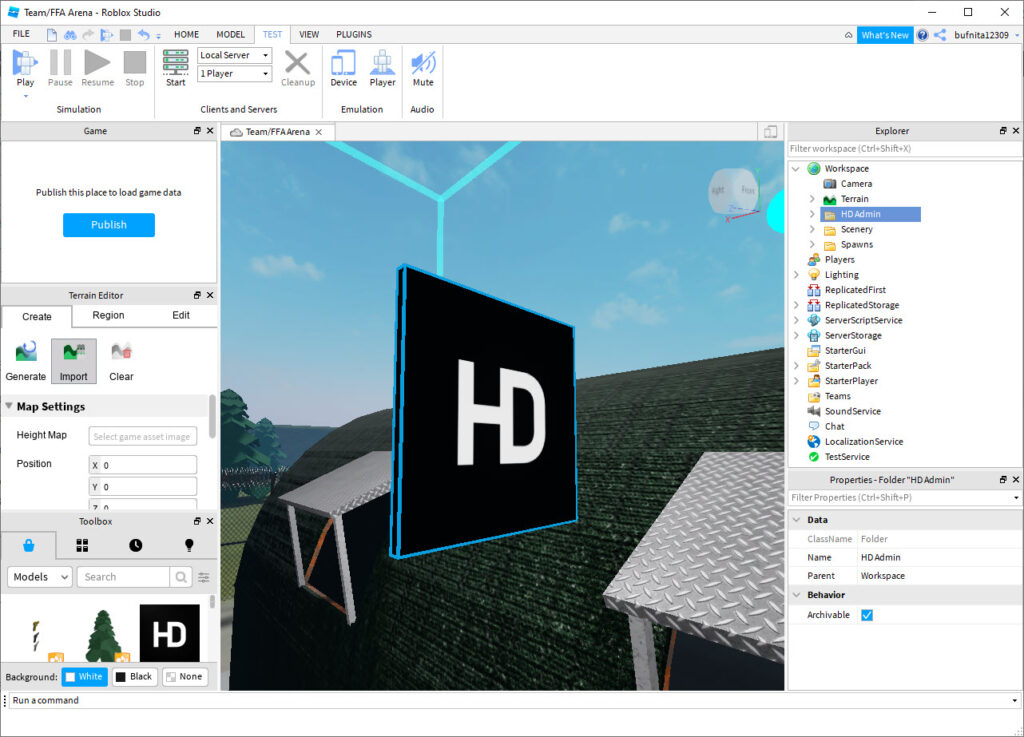Click the Resume simulation icon
This screenshot has height=737, width=1024.
coord(97,63)
